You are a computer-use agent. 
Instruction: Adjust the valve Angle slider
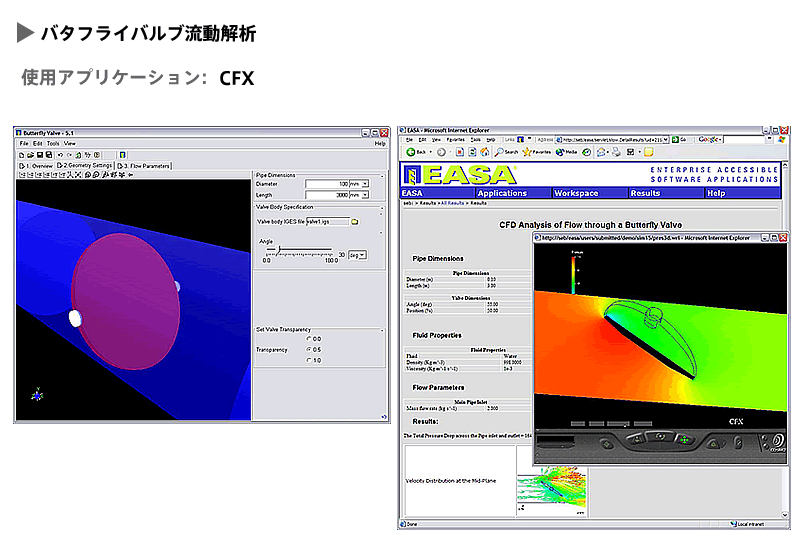279,249
